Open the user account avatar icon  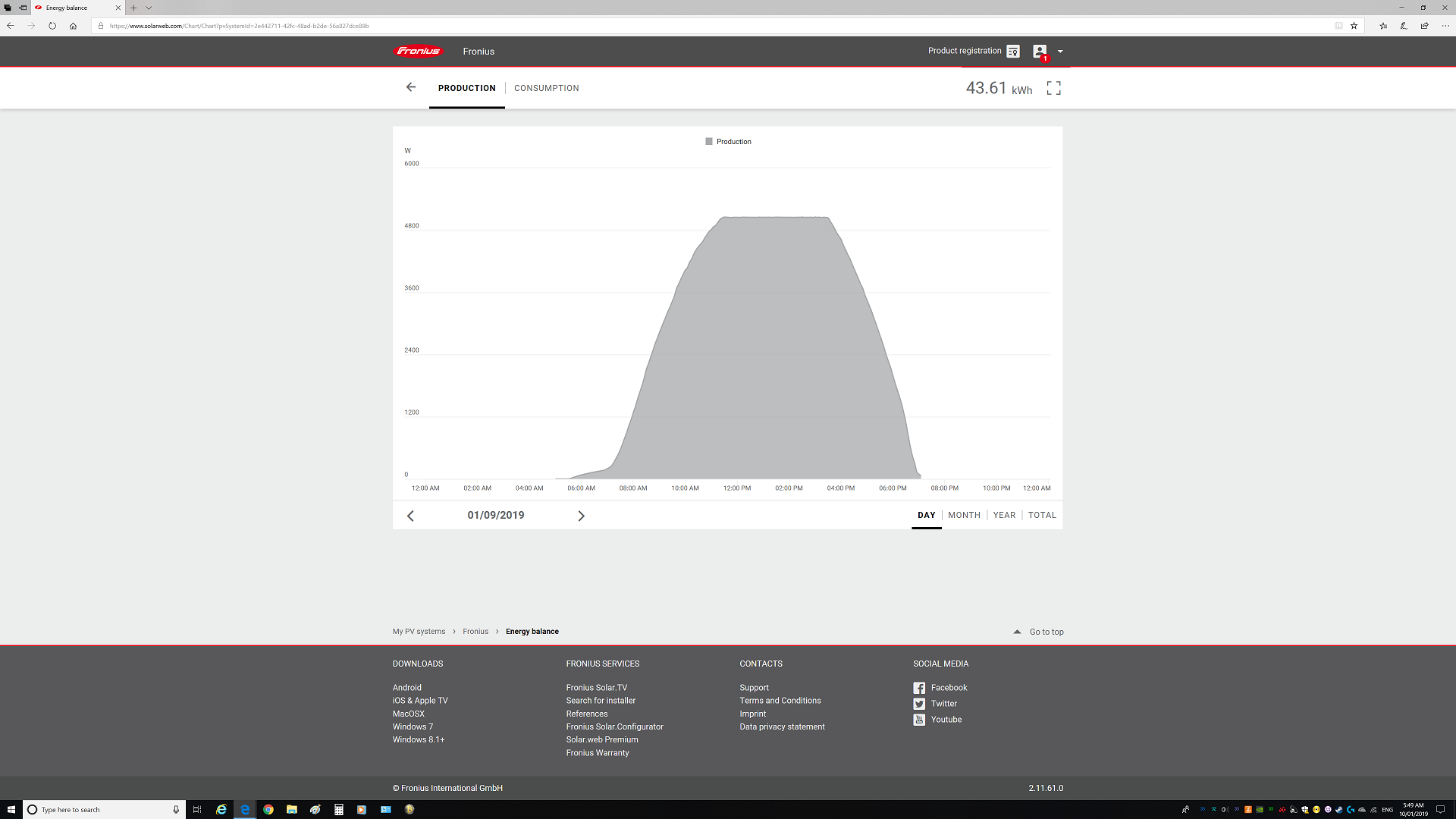pyautogui.click(x=1040, y=52)
